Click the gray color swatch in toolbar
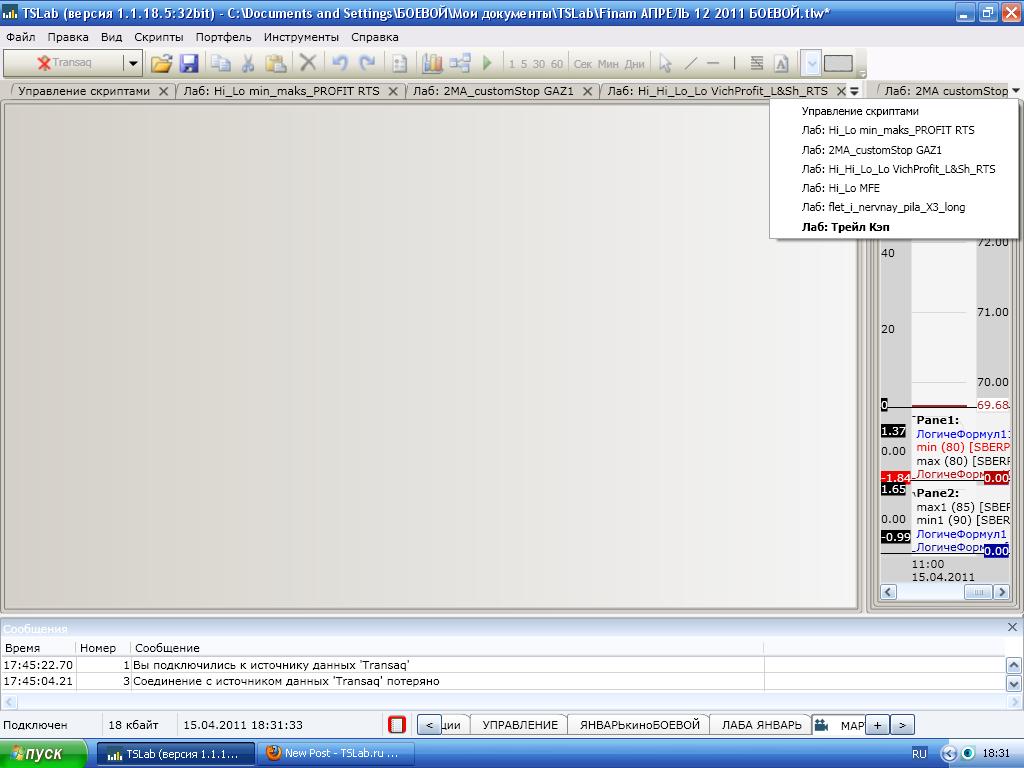The height and width of the screenshot is (768, 1024). pos(838,63)
